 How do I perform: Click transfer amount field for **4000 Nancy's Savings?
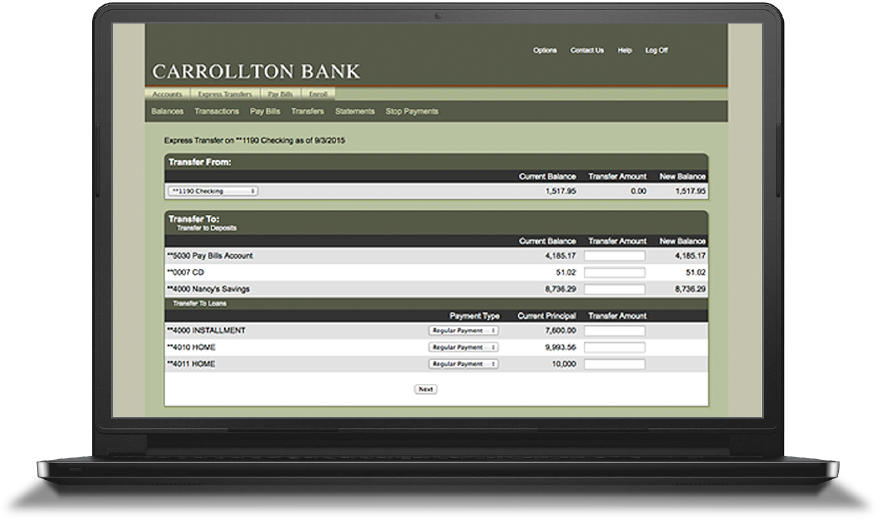(x=615, y=289)
